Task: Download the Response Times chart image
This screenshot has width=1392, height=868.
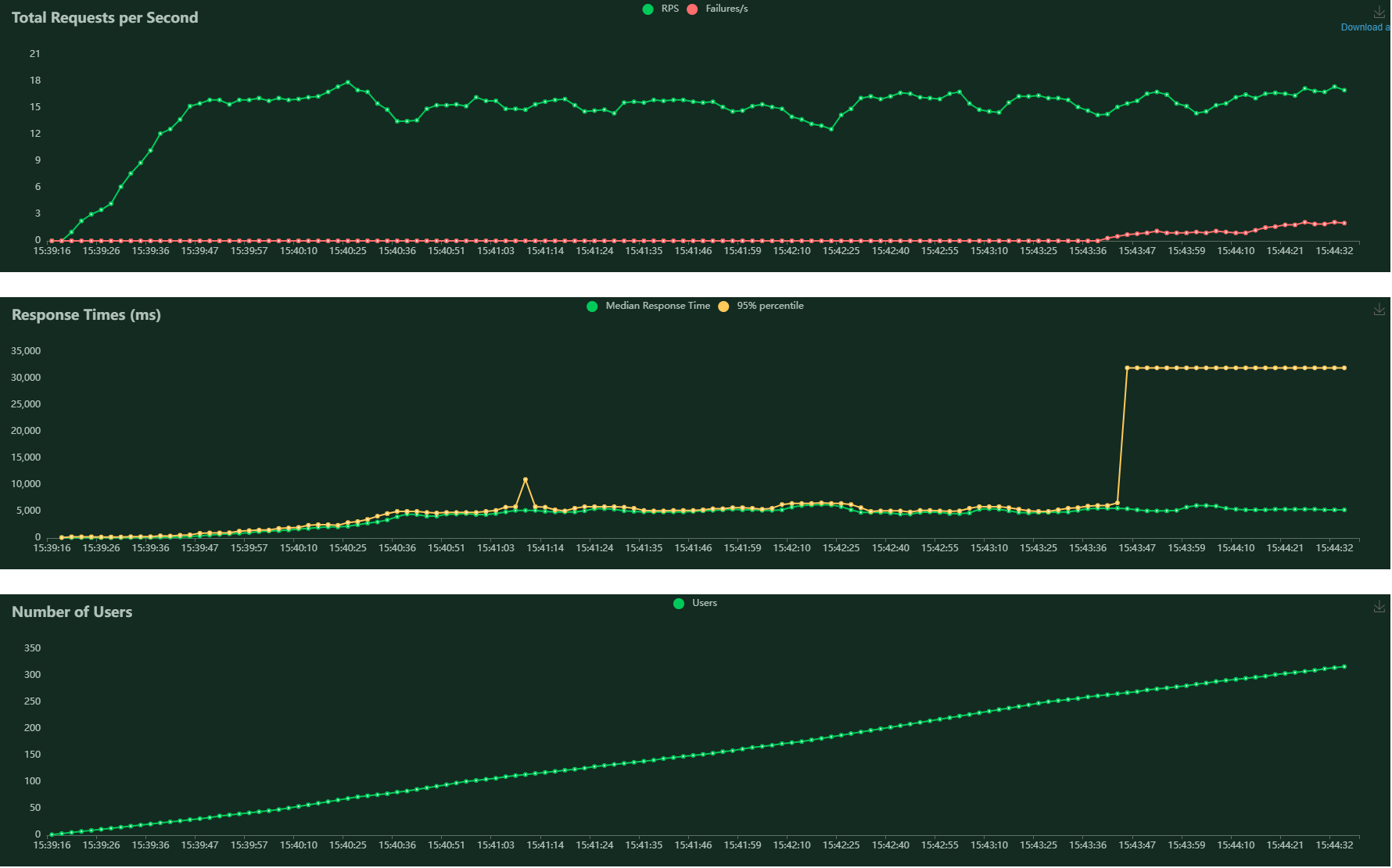Action: click(x=1379, y=310)
